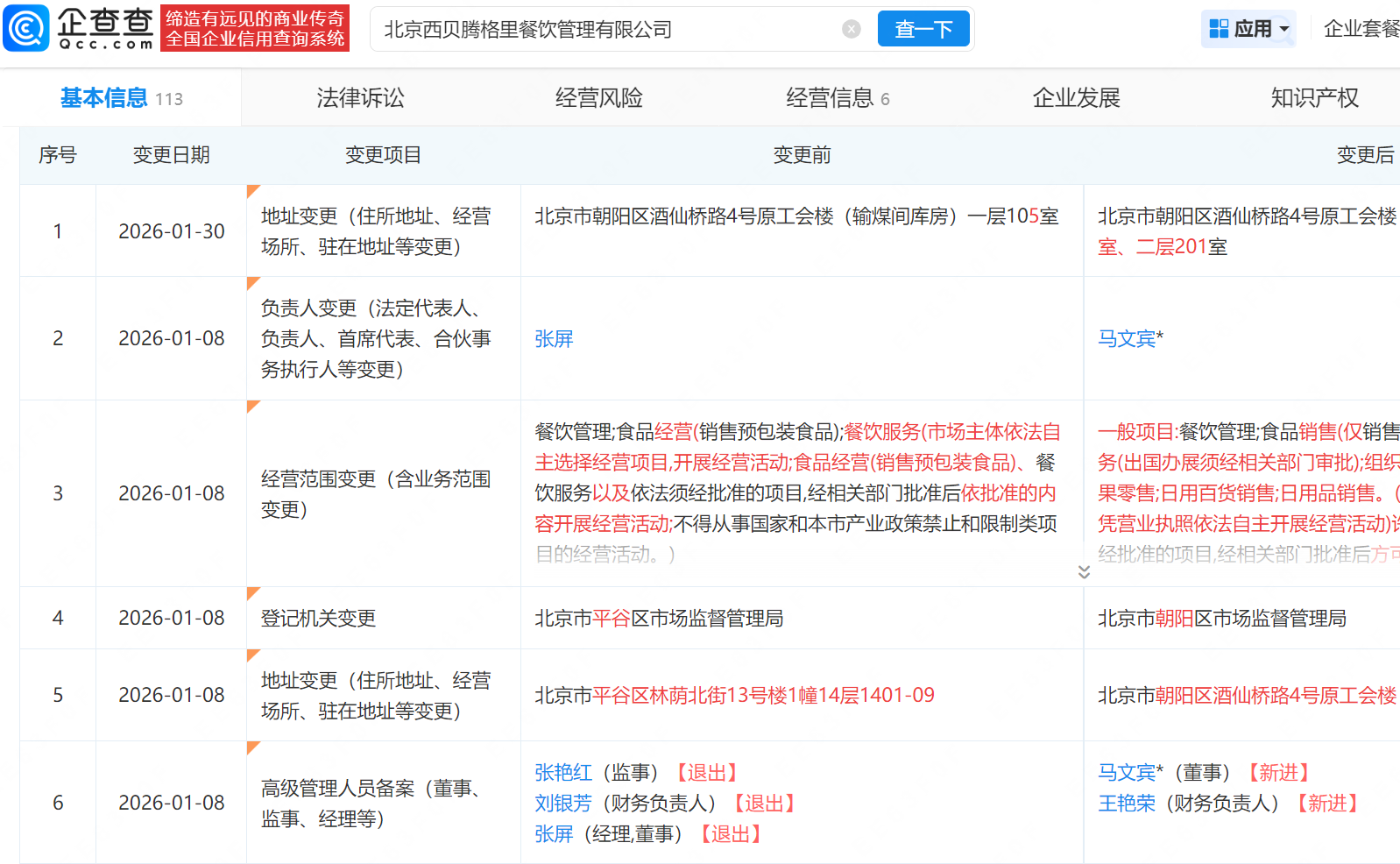Go to the 企业发展 tab

(1076, 98)
